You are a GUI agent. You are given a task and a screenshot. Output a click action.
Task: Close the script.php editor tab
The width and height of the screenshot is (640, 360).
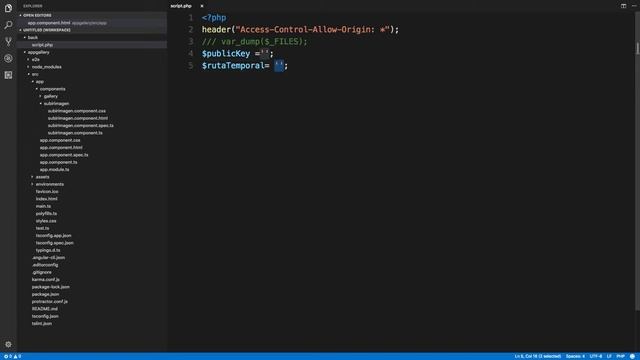[x=202, y=6]
